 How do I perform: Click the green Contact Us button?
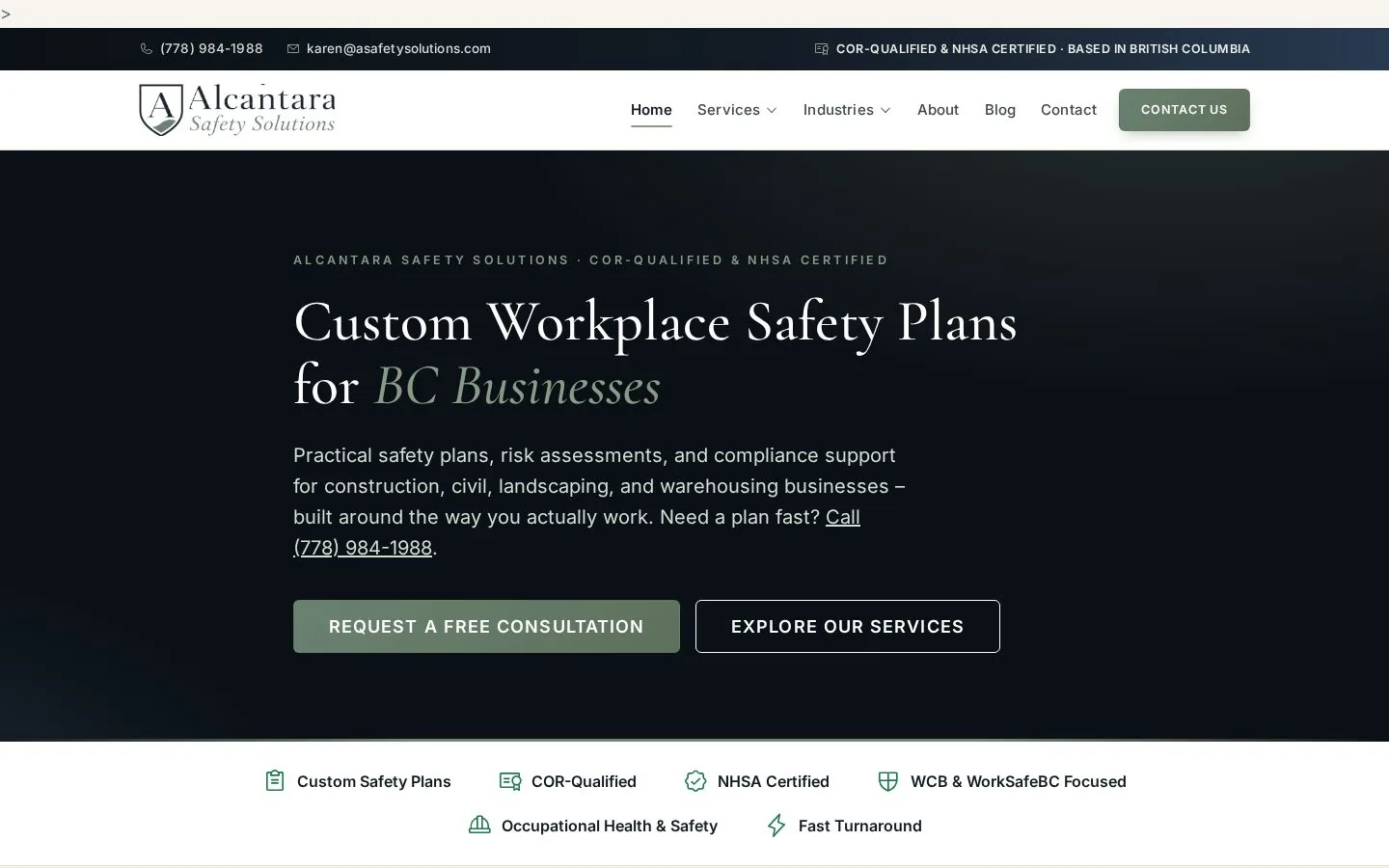(1185, 110)
